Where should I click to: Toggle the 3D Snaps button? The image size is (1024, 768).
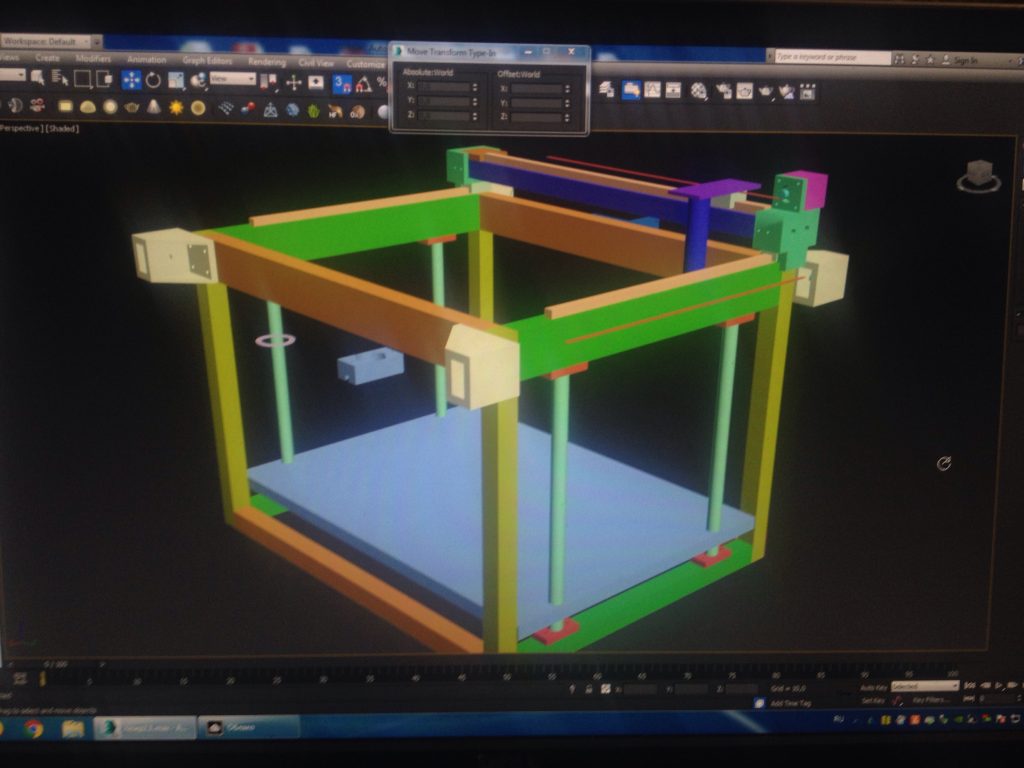342,84
